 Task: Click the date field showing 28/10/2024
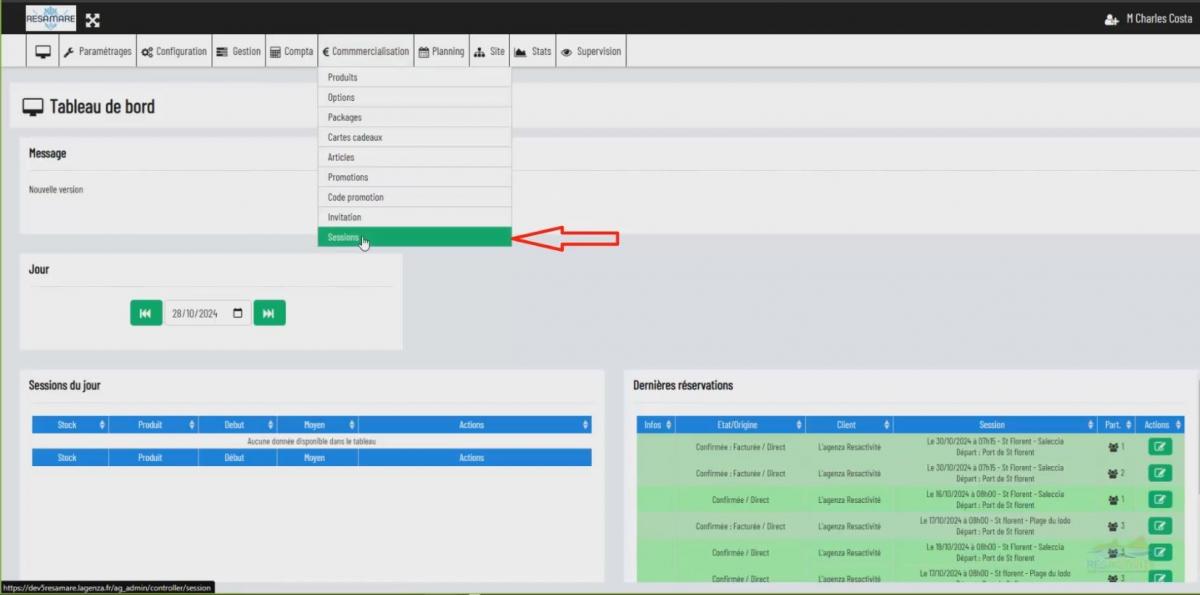tap(207, 313)
